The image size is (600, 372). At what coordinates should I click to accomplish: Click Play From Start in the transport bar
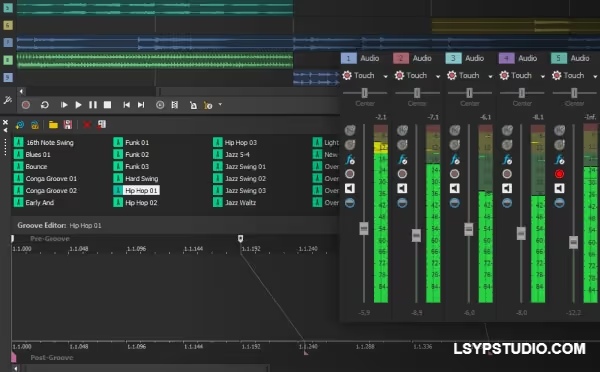point(64,105)
